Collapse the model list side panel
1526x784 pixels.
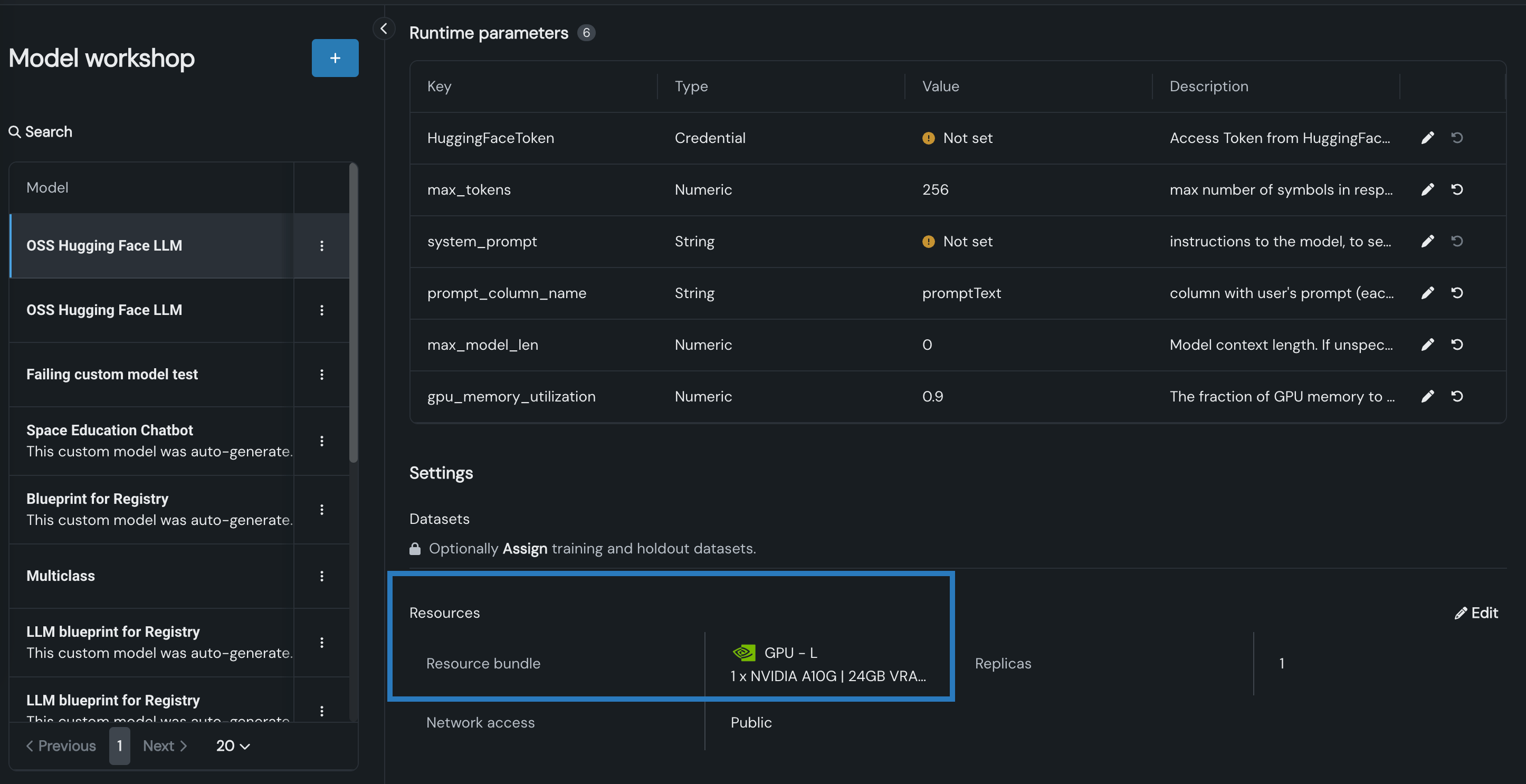click(x=384, y=28)
